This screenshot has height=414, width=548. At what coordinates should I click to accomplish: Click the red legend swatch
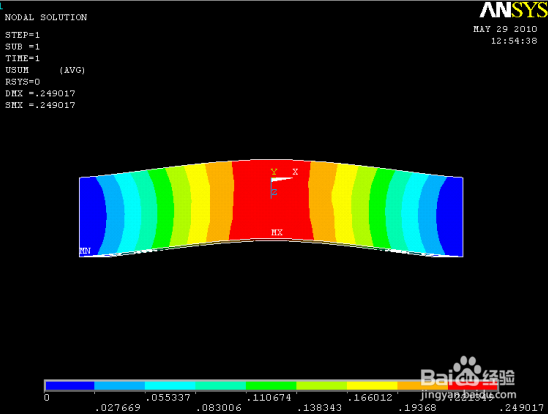[x=473, y=386]
